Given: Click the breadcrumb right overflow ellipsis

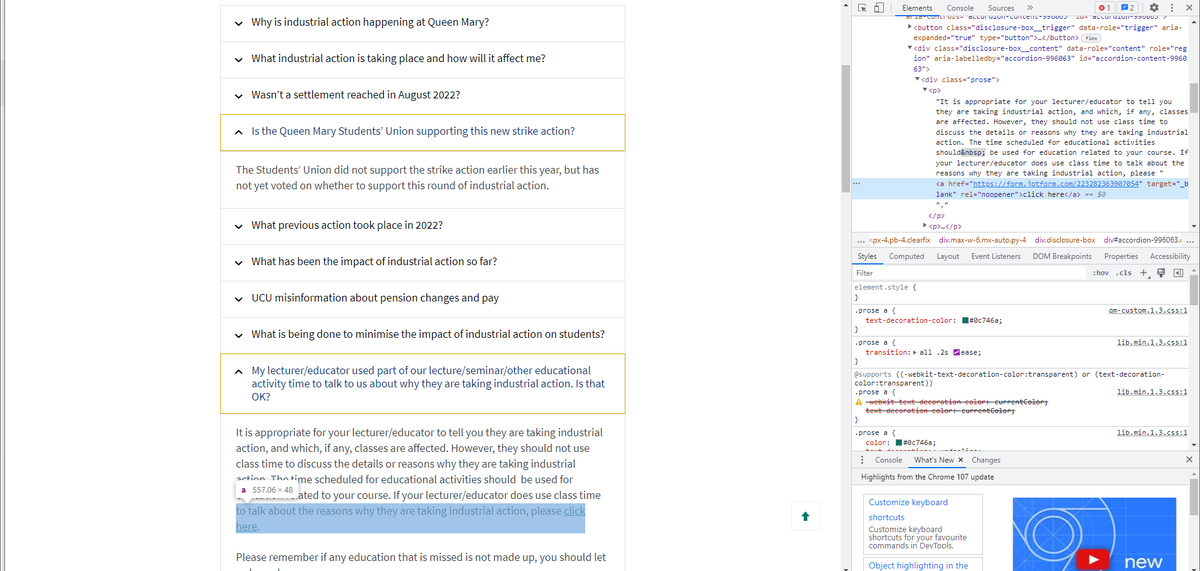Looking at the screenshot, I should pyautogui.click(x=1191, y=240).
